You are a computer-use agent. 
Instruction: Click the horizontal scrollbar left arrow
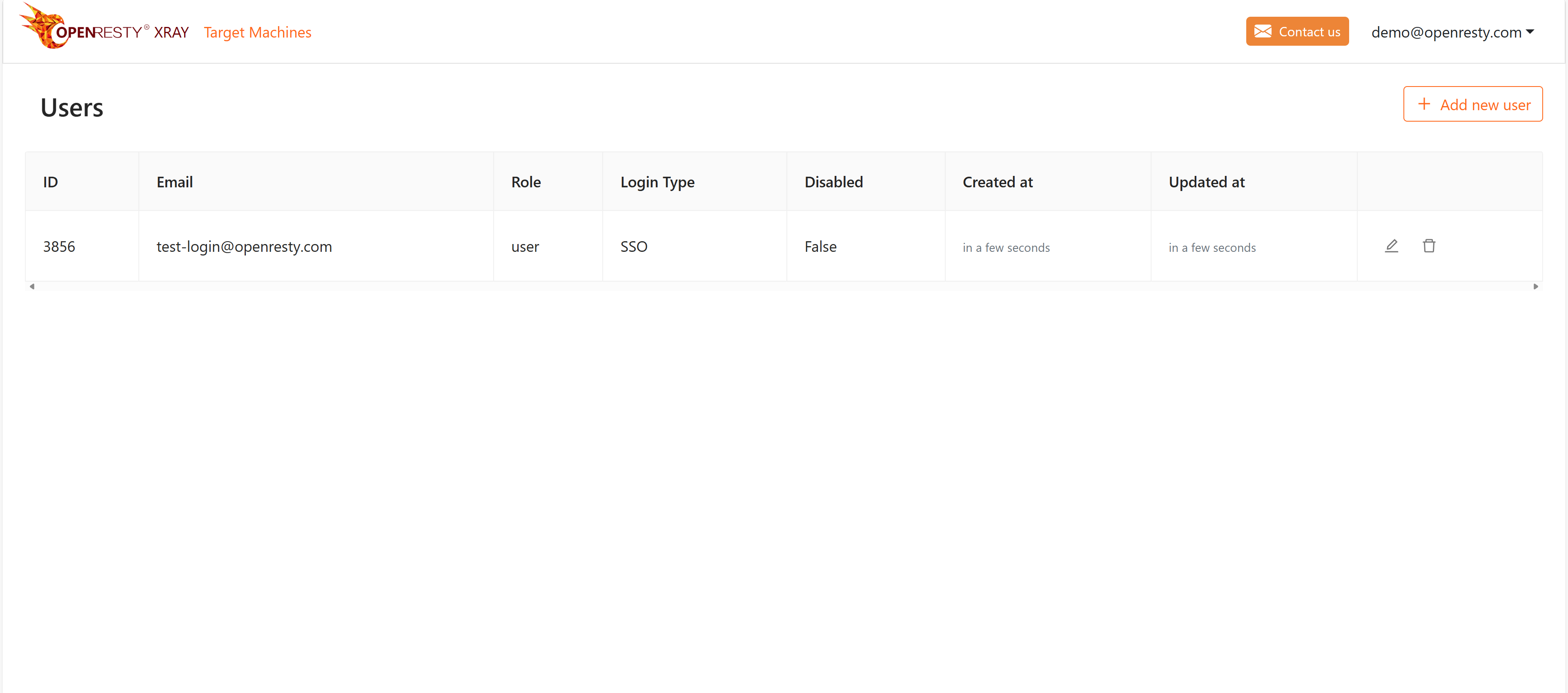click(32, 286)
